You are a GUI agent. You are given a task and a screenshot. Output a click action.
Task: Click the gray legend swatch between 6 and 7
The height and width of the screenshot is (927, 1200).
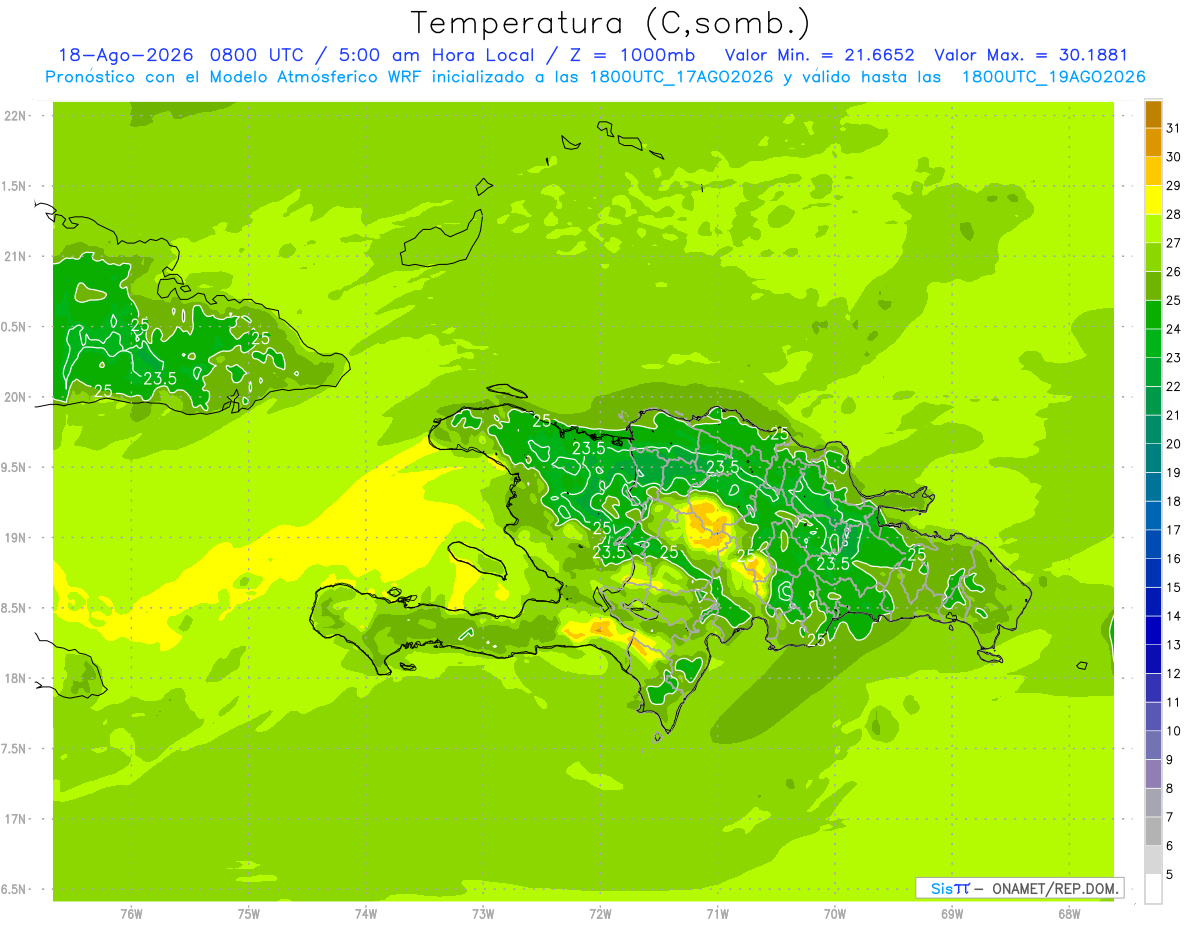coord(1153,832)
